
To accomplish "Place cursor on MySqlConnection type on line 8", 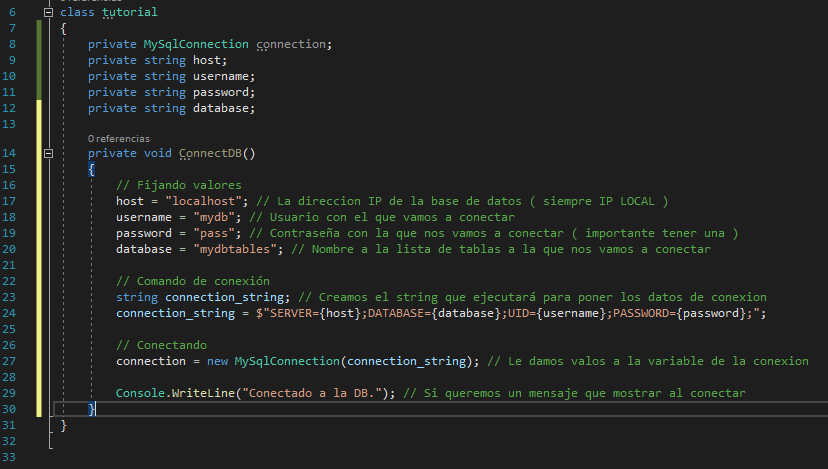I will (196, 44).
